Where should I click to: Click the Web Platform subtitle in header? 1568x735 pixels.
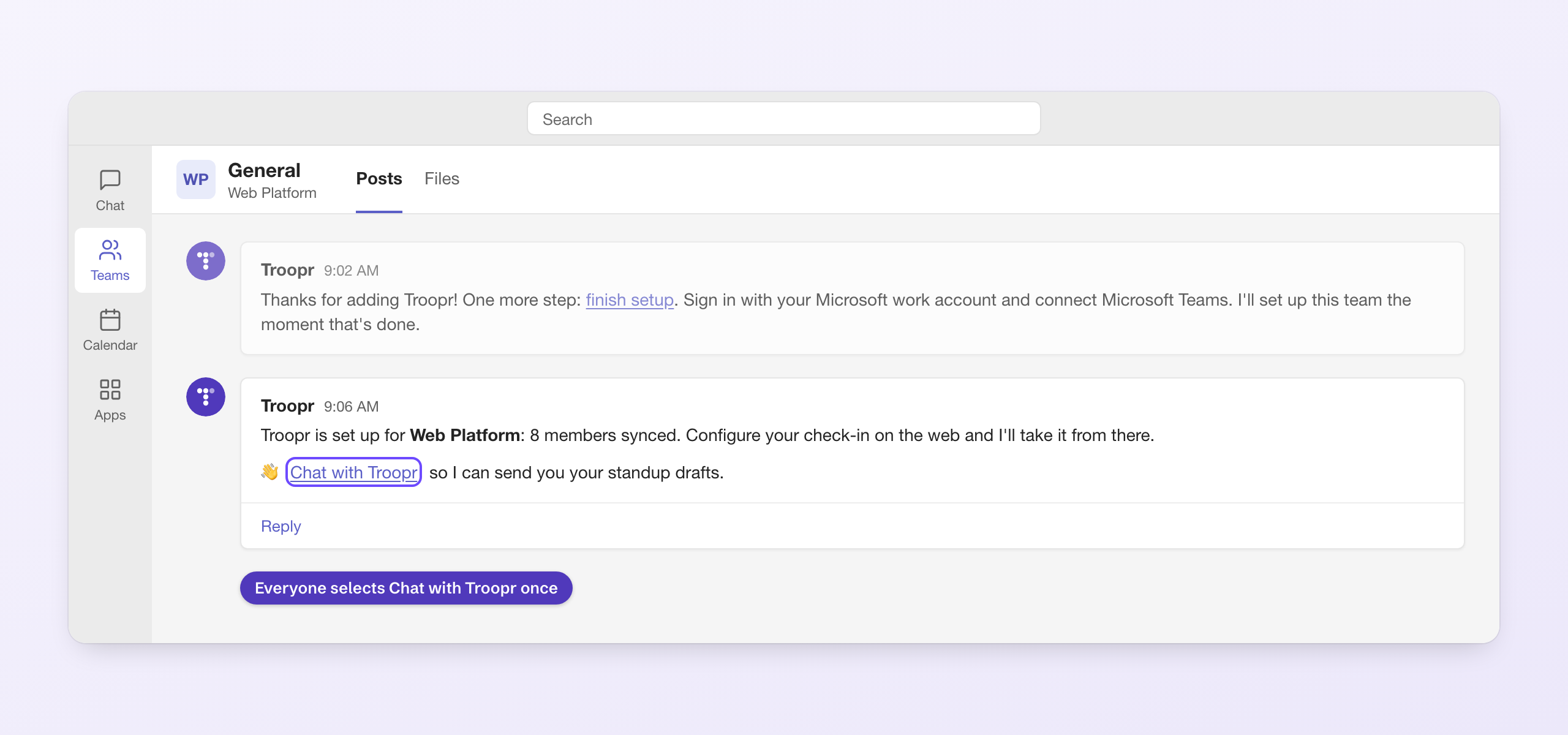tap(272, 193)
